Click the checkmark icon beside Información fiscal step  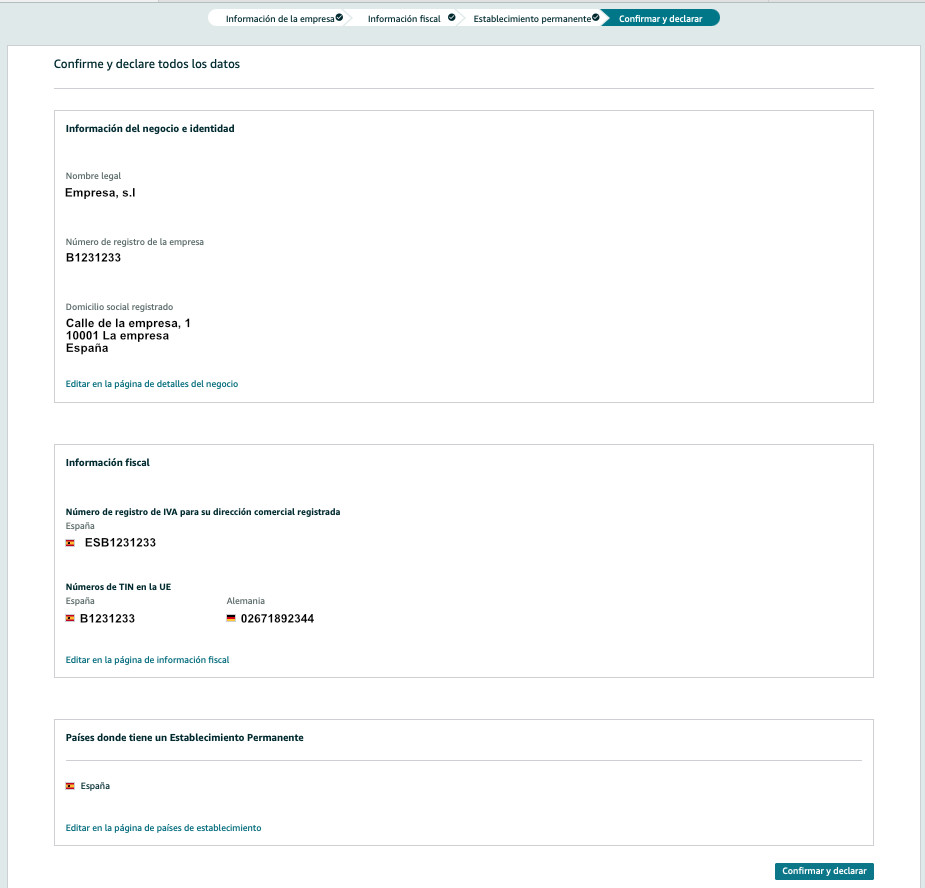(x=451, y=18)
